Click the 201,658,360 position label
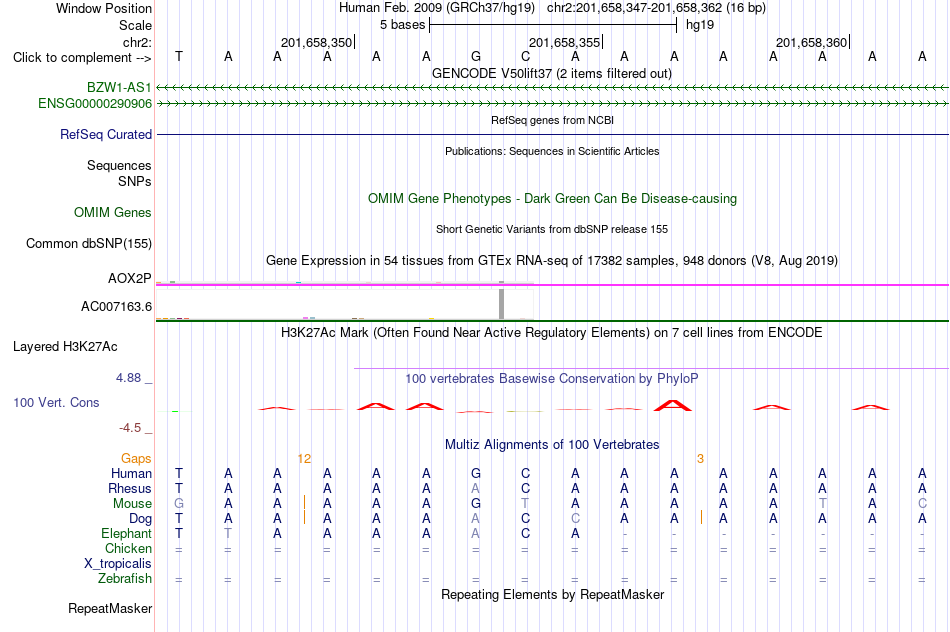 pyautogui.click(x=811, y=42)
